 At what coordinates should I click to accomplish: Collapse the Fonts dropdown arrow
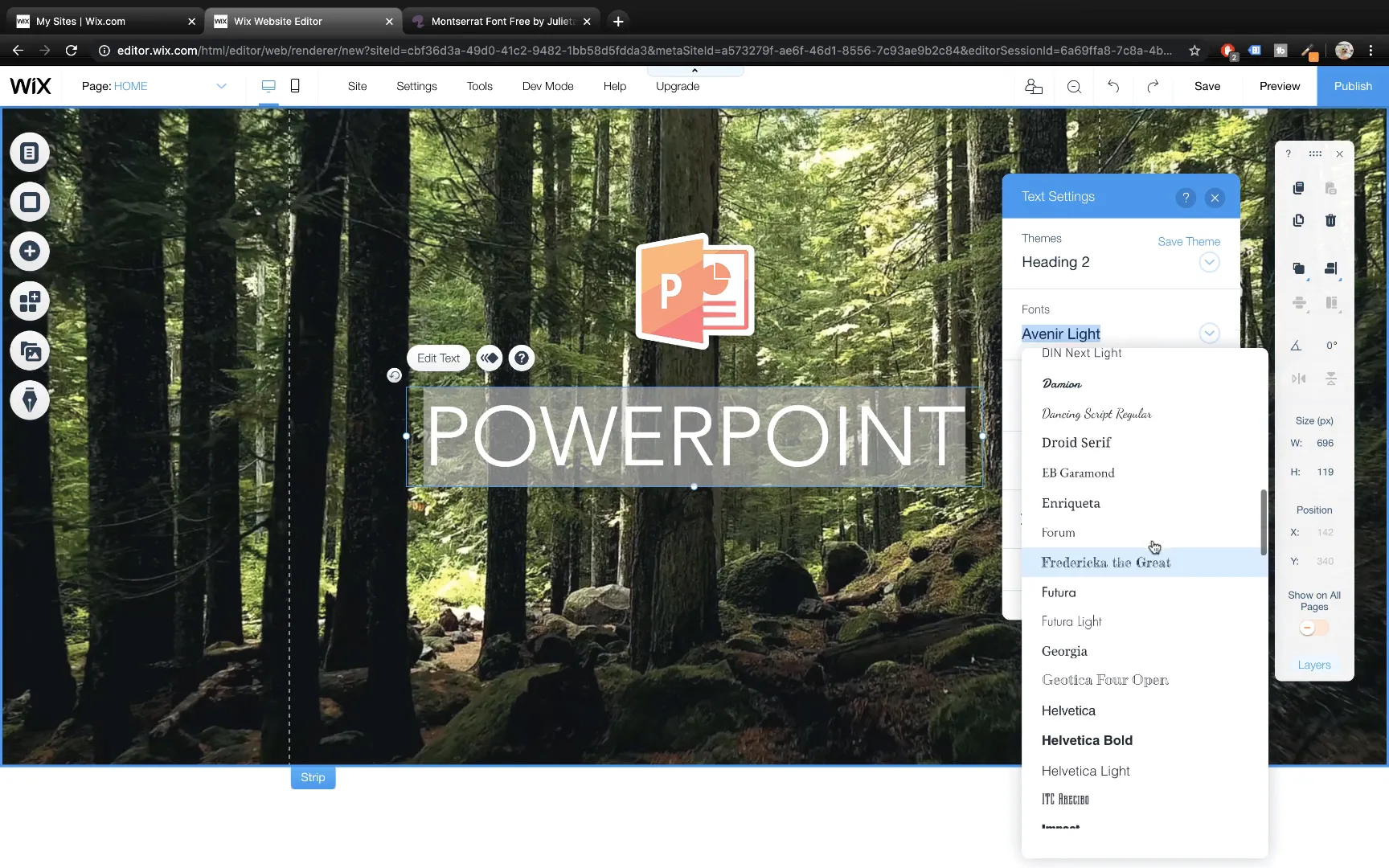coord(1209,334)
